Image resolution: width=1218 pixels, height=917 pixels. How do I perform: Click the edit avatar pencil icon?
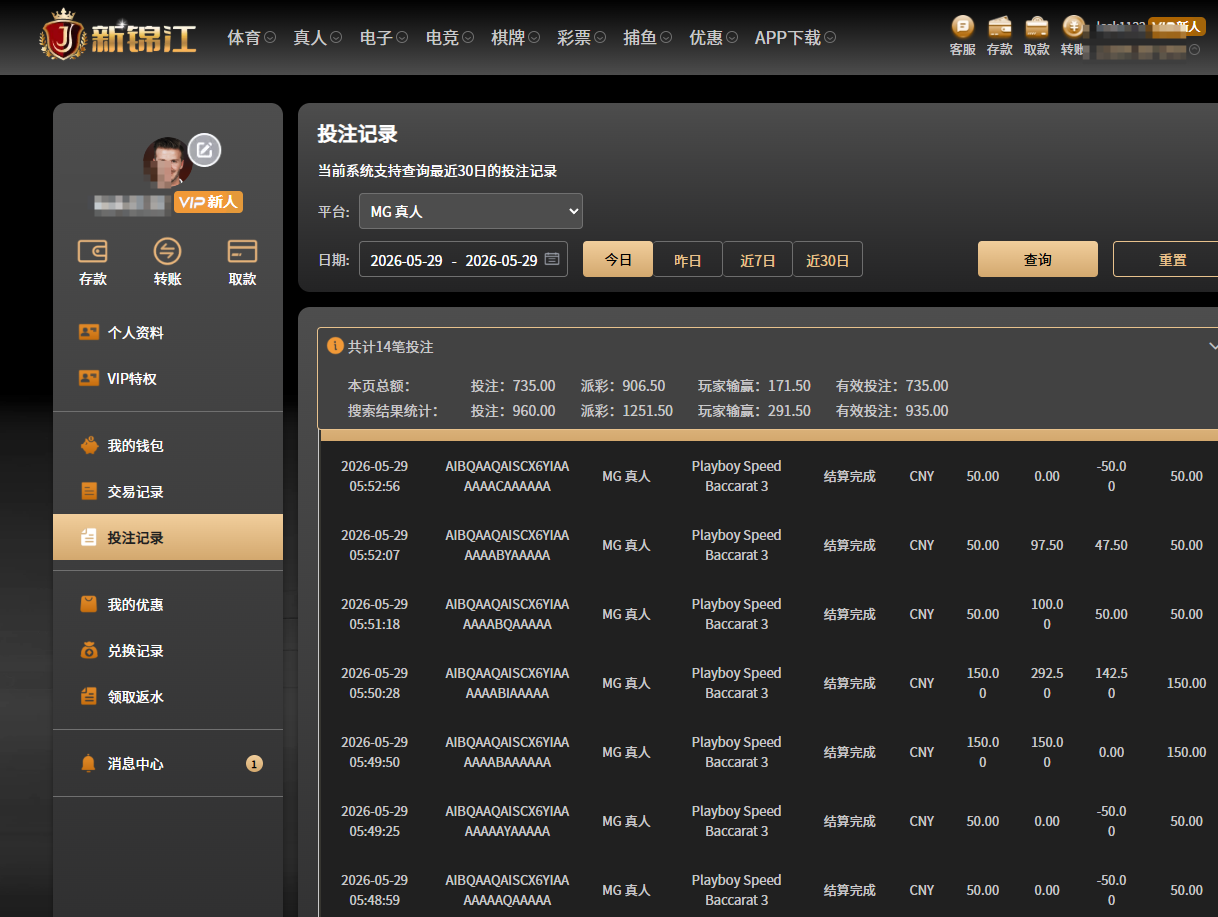[x=204, y=150]
